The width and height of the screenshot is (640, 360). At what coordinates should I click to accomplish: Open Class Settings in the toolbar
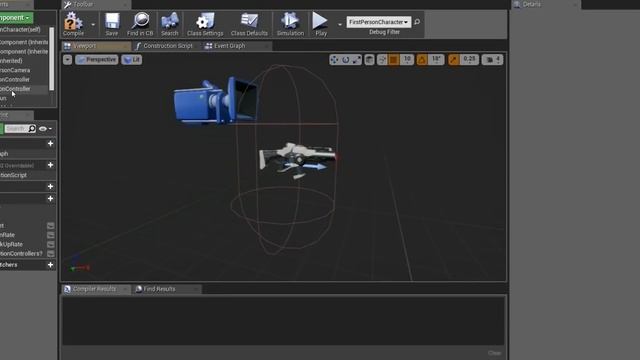point(205,24)
